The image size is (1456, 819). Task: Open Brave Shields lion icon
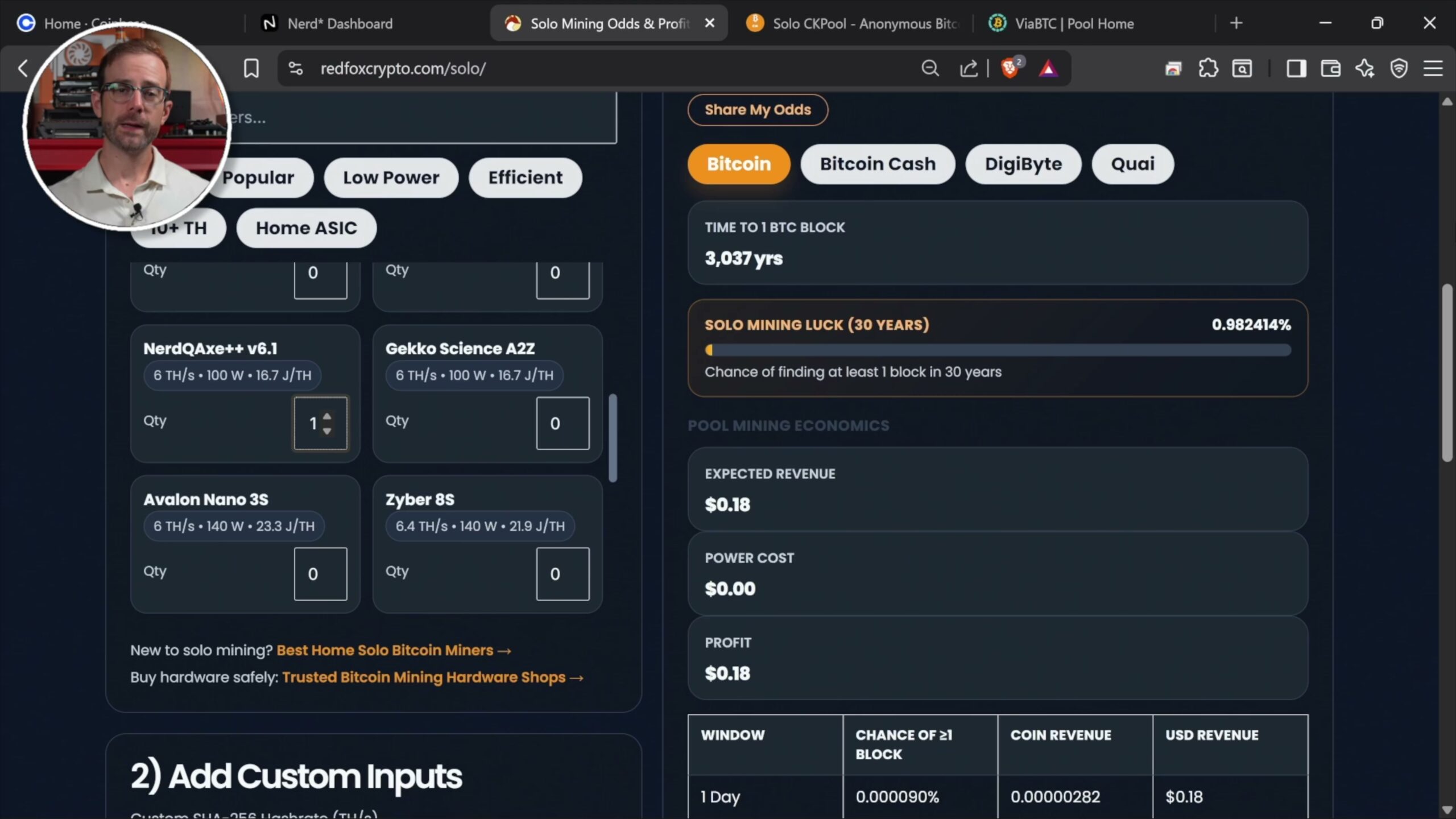(x=1011, y=68)
